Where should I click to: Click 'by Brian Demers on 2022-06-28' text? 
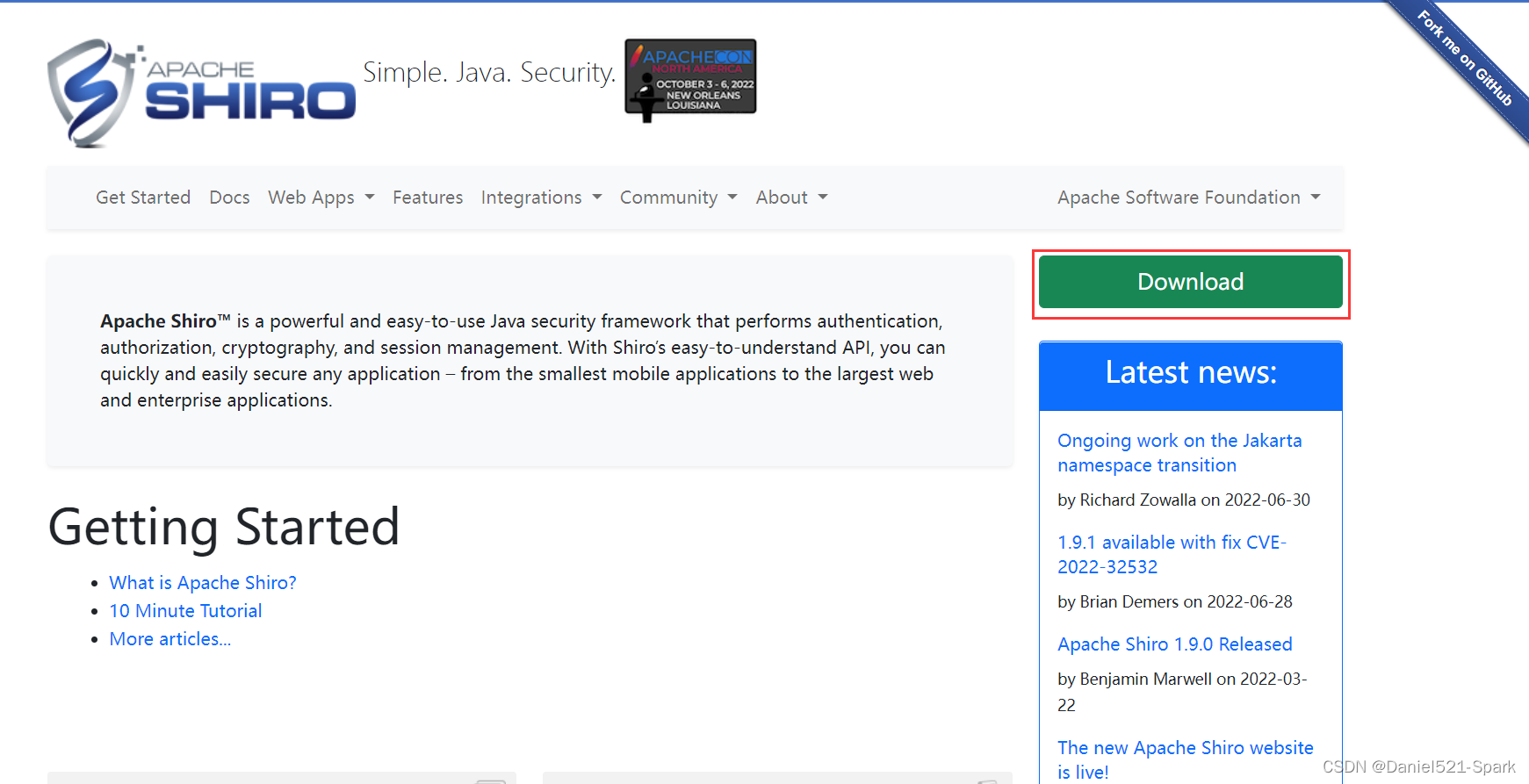click(1175, 601)
